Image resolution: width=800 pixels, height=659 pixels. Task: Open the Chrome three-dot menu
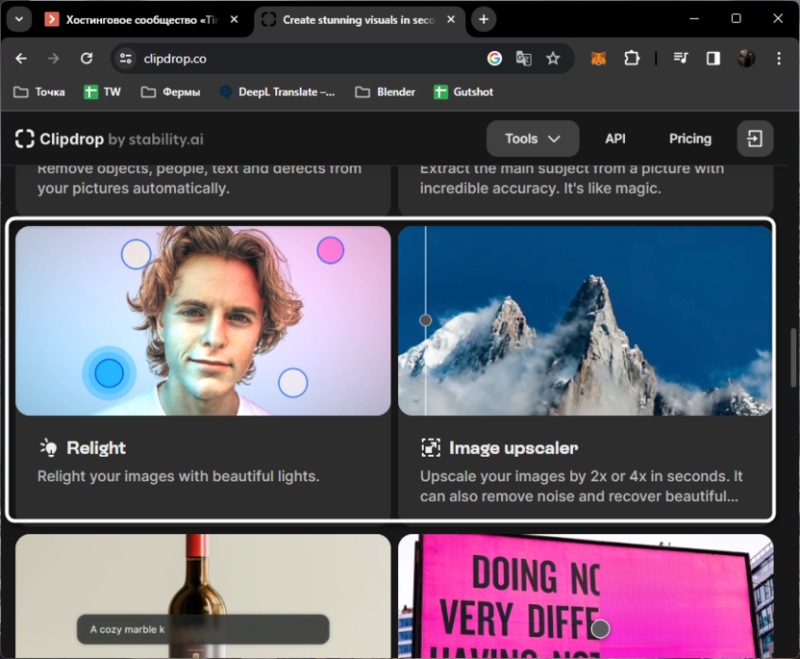pos(779,59)
